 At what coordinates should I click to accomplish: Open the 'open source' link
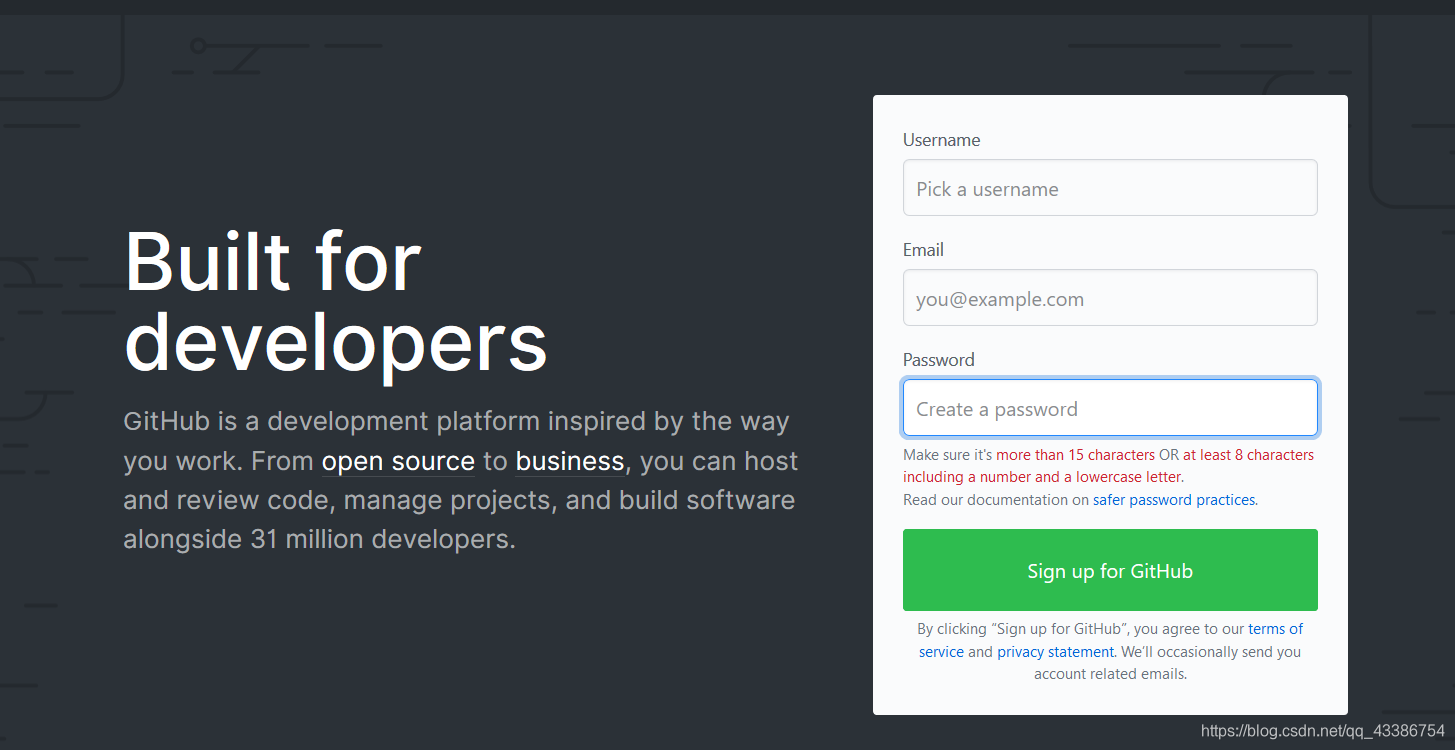[x=398, y=461]
